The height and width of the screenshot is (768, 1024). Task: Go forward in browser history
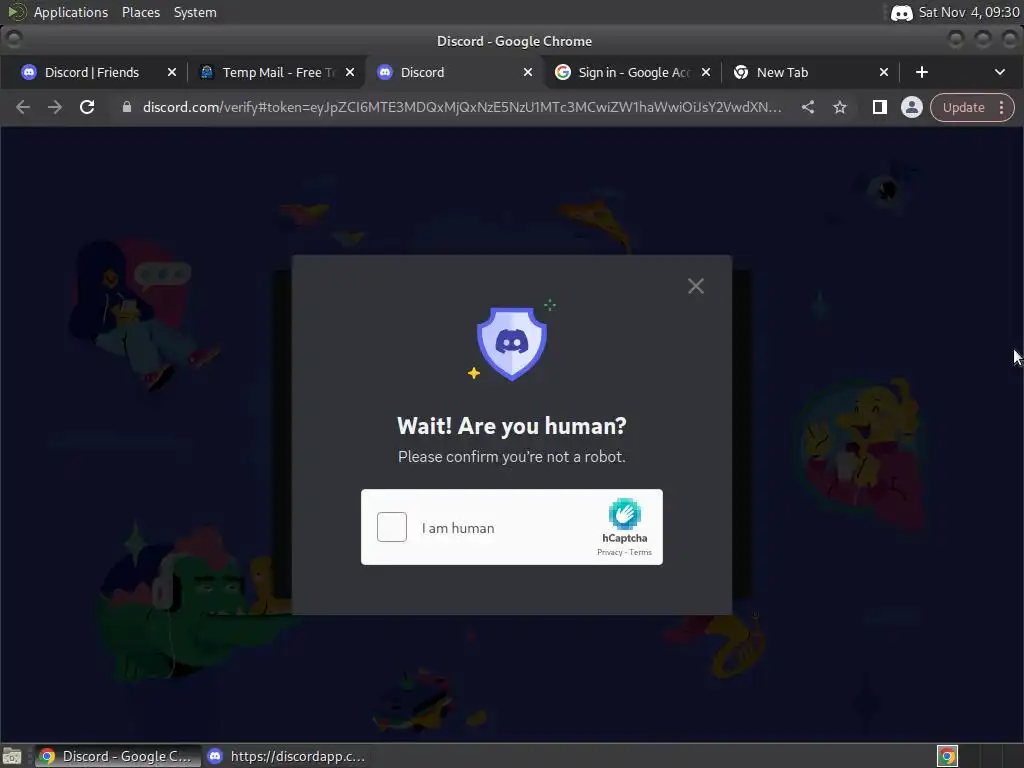[x=55, y=107]
